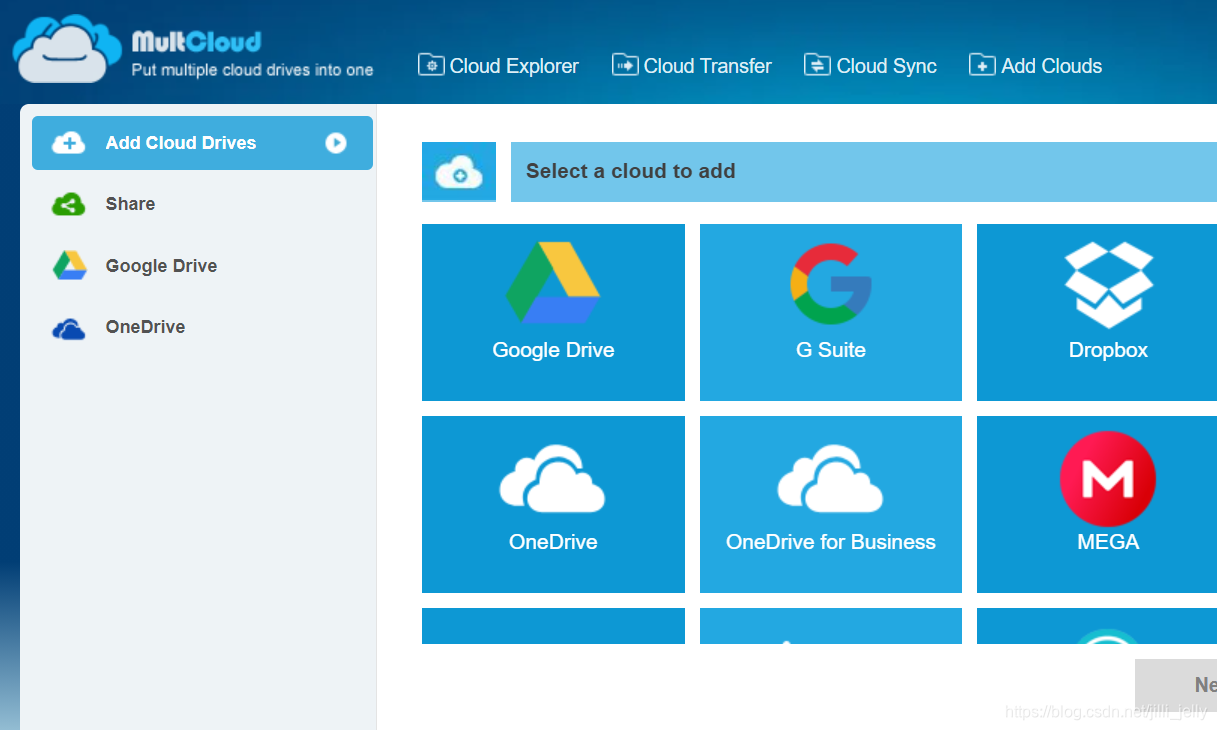Click the green Share icon
This screenshot has height=730, width=1217.
(x=68, y=204)
